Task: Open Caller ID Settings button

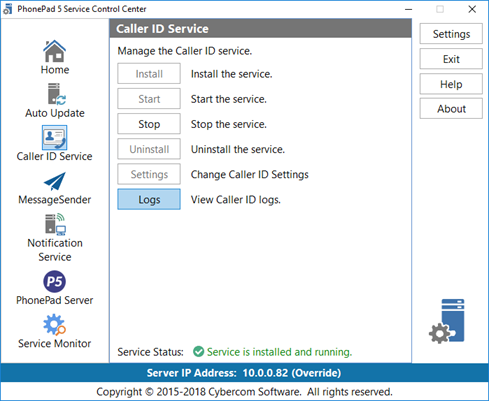Action: point(149,174)
